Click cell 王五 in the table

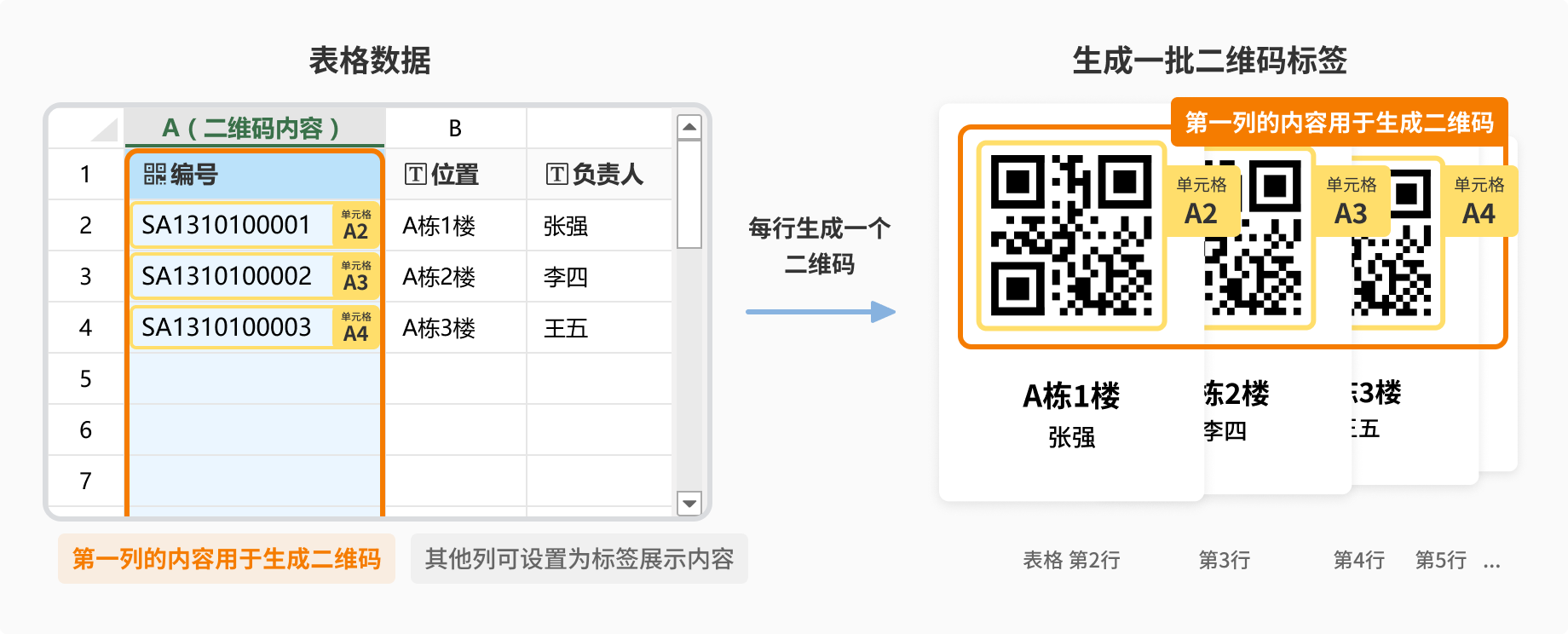pos(599,328)
